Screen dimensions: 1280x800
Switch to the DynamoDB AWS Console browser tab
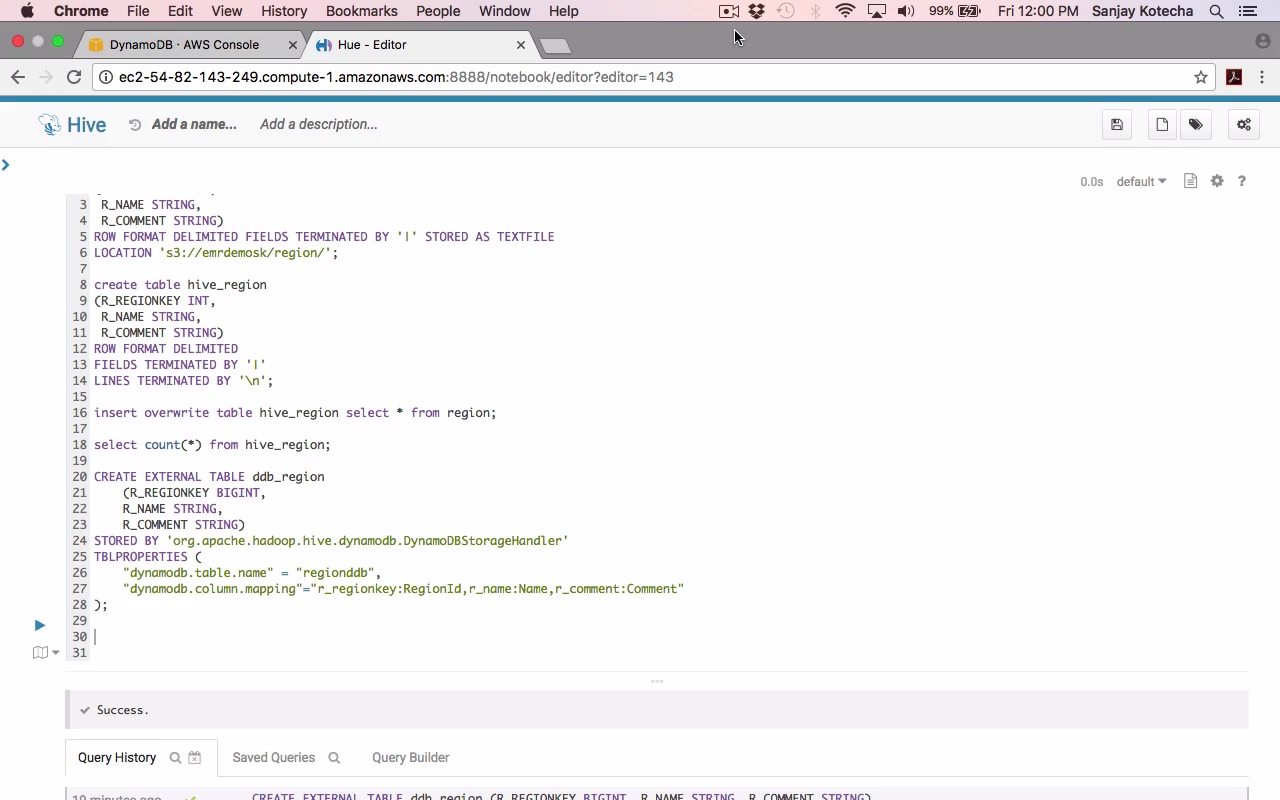pyautogui.click(x=184, y=45)
